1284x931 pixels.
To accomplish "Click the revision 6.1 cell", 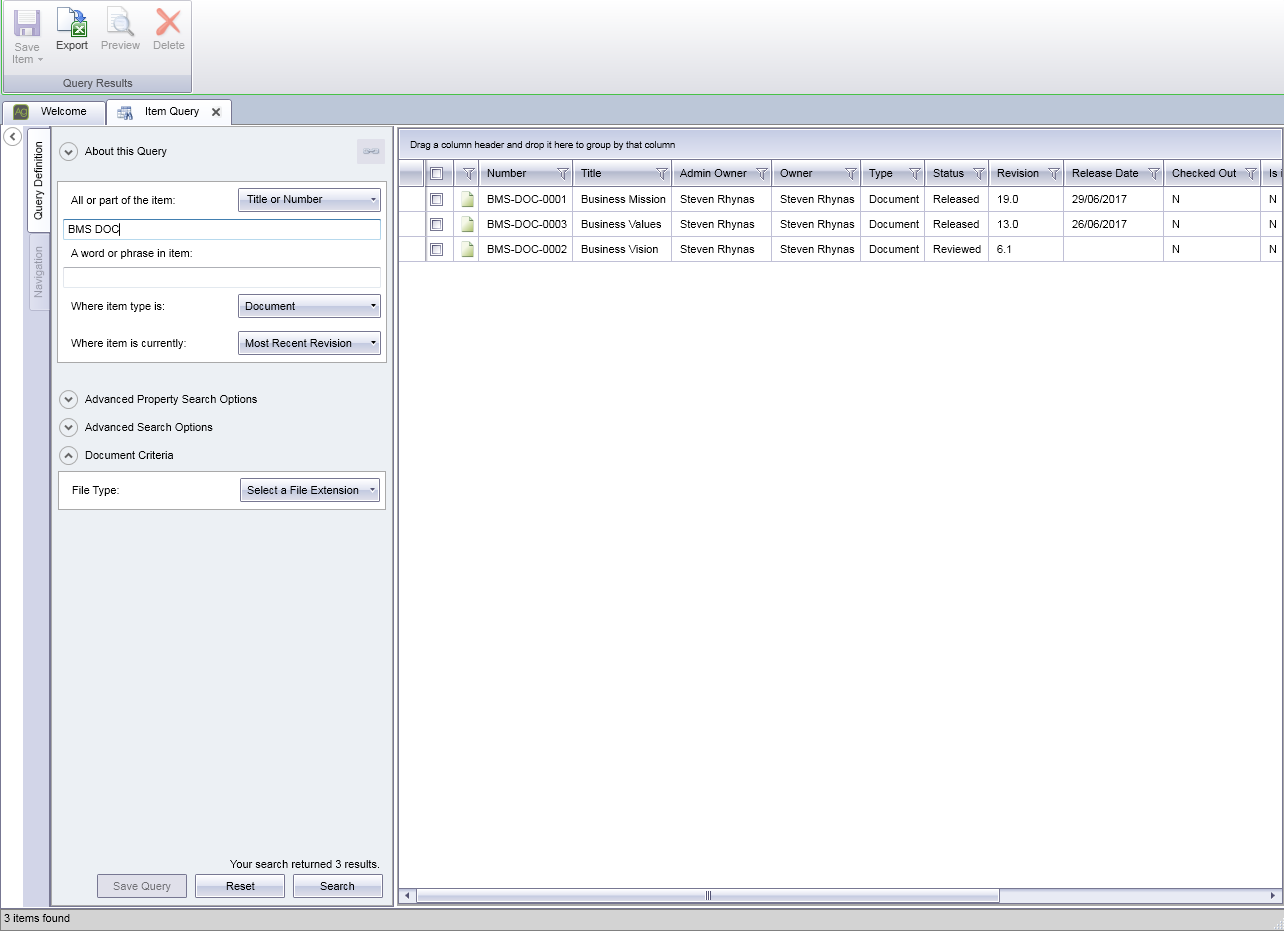I will [x=1026, y=249].
